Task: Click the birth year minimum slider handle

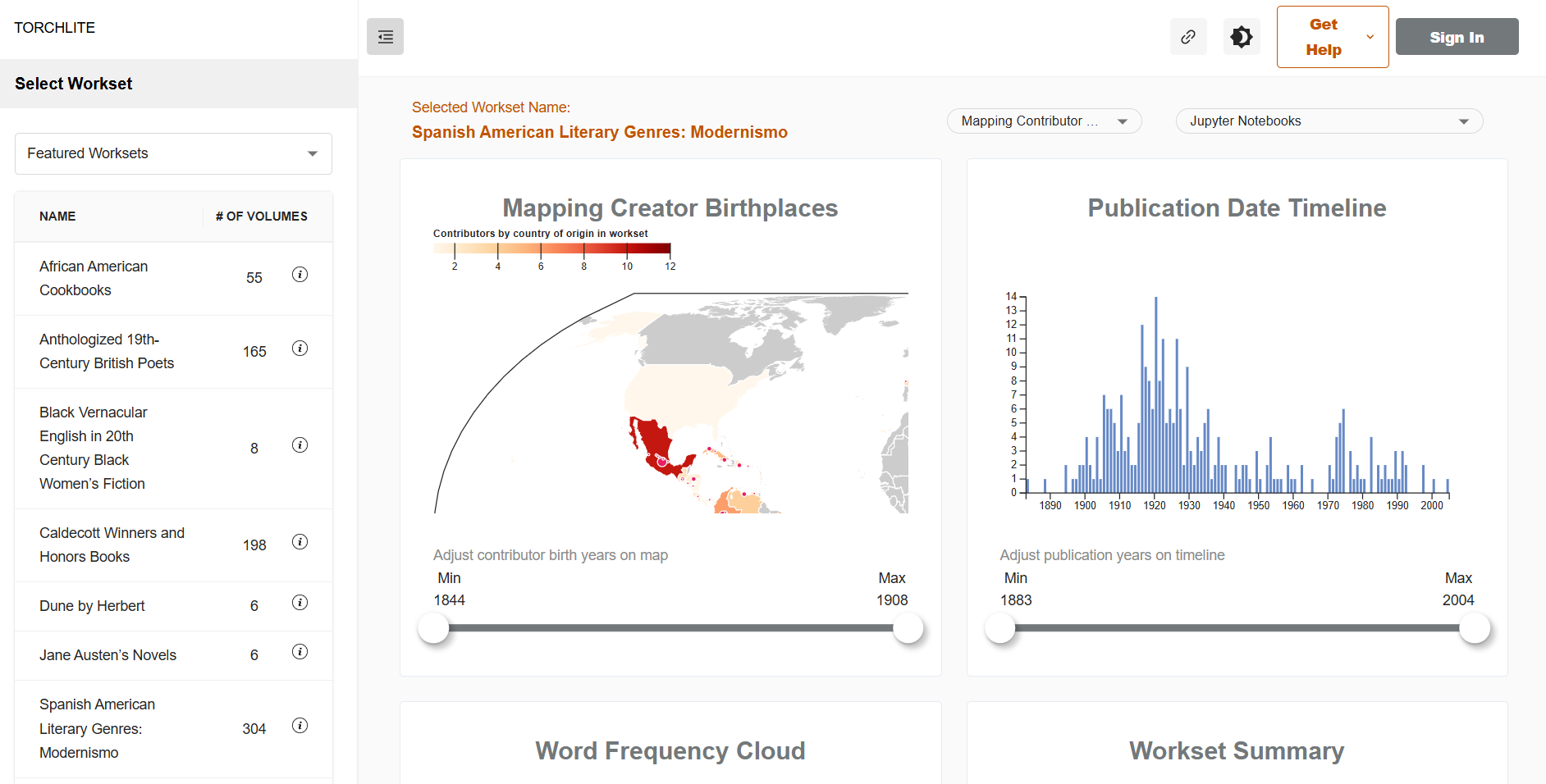Action: point(433,628)
